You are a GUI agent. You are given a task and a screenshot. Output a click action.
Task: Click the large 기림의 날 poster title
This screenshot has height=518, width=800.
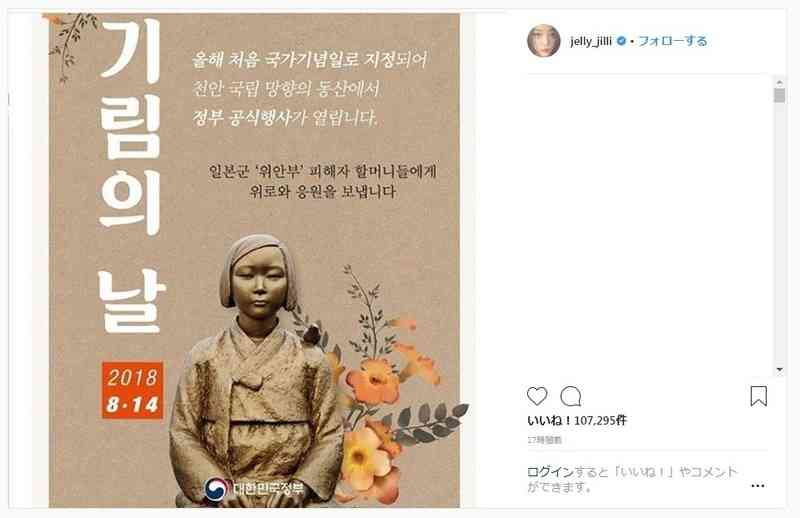[131, 176]
